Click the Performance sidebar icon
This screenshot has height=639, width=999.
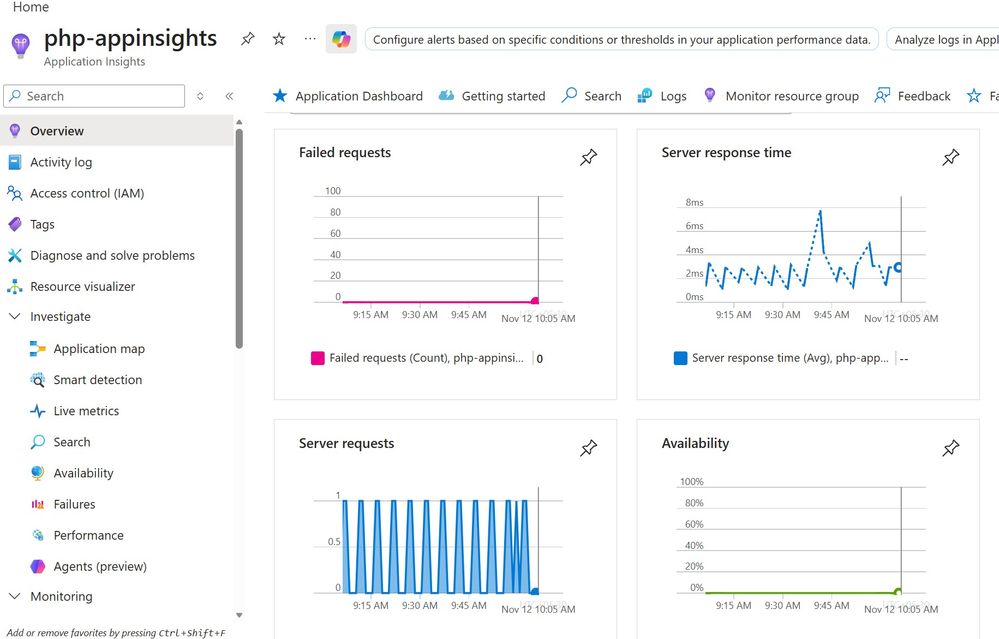[x=38, y=535]
